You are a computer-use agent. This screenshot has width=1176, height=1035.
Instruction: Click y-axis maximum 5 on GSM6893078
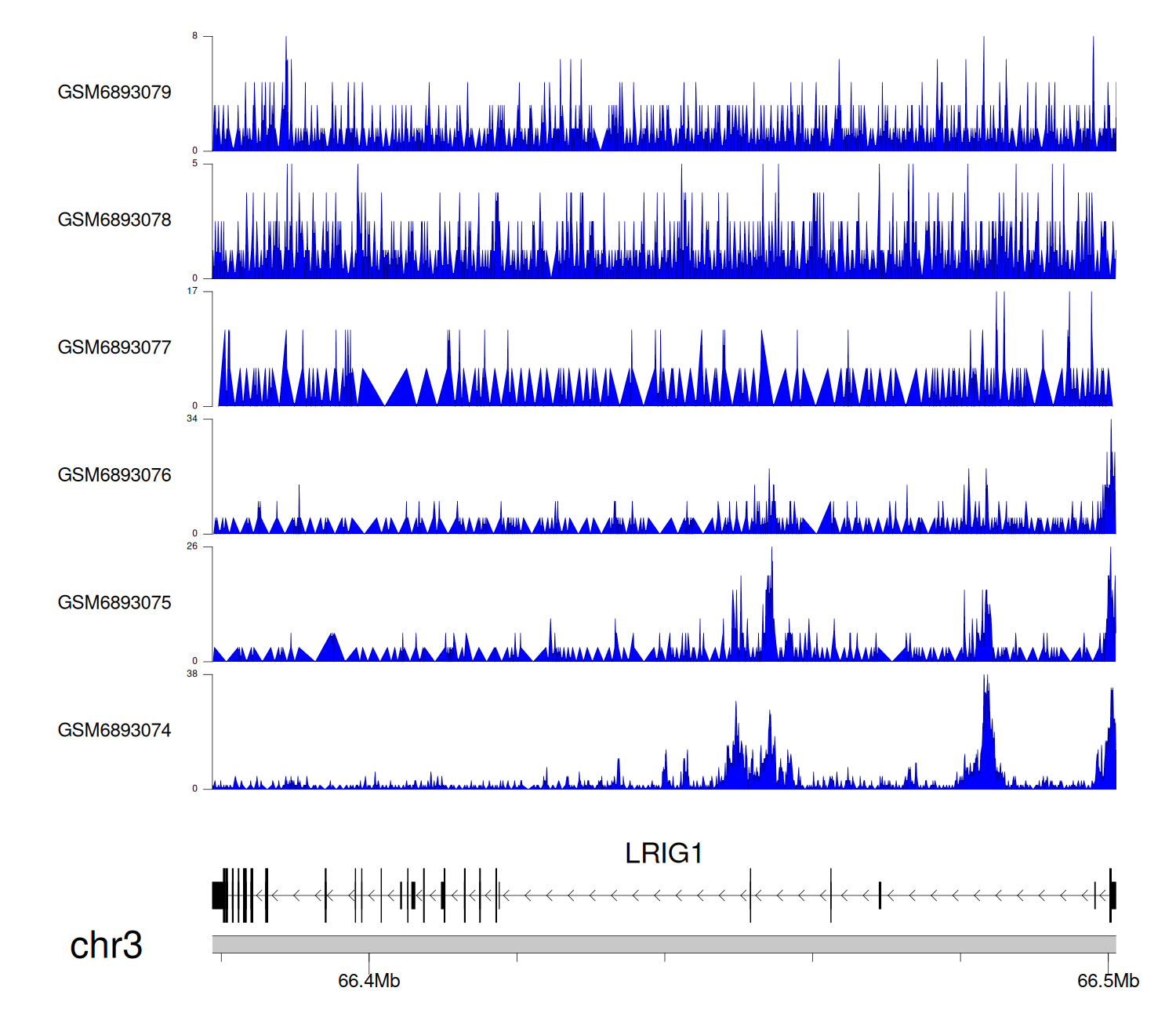pyautogui.click(x=195, y=164)
